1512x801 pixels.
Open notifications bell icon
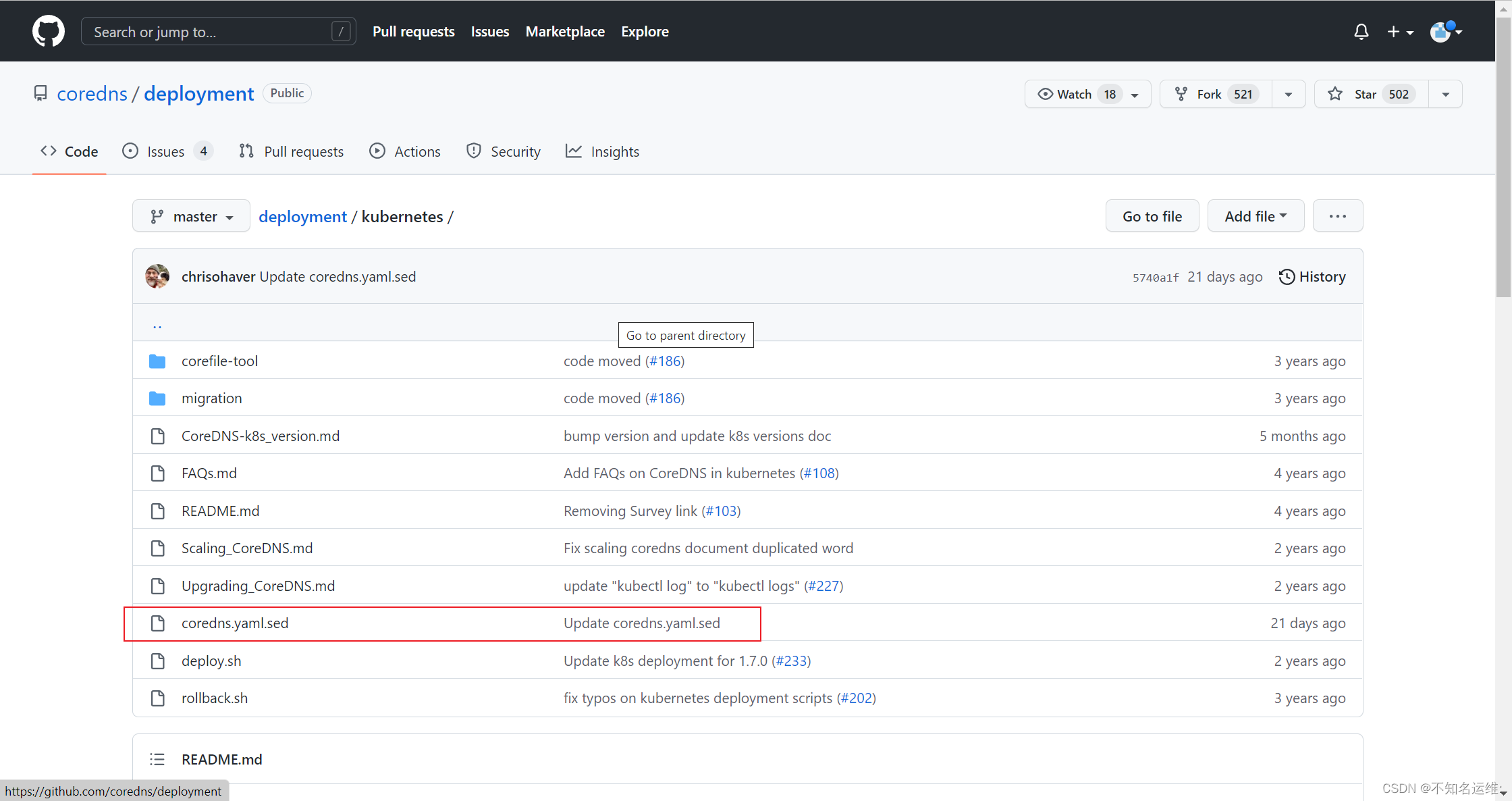coord(1361,32)
